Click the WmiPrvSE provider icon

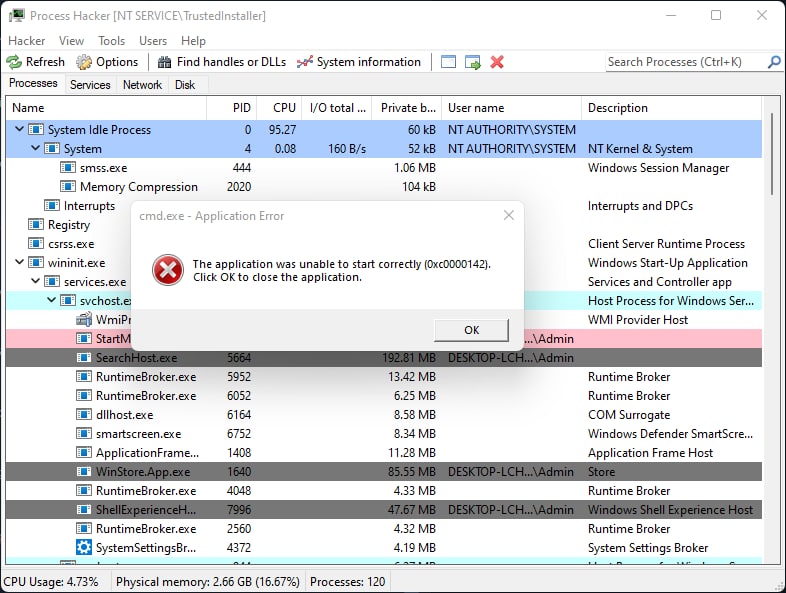click(x=84, y=319)
